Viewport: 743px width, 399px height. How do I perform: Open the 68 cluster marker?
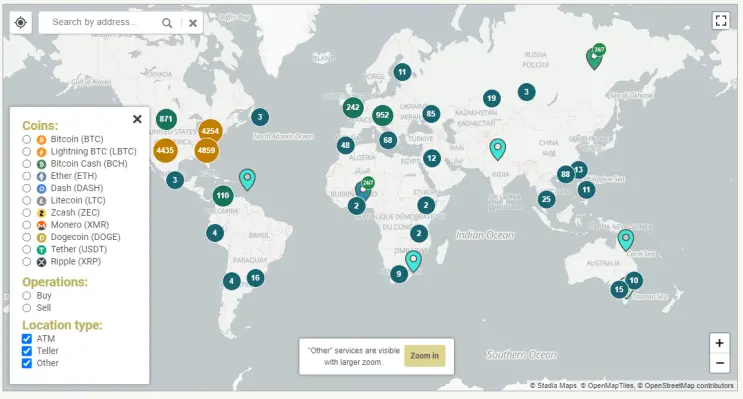coord(388,140)
